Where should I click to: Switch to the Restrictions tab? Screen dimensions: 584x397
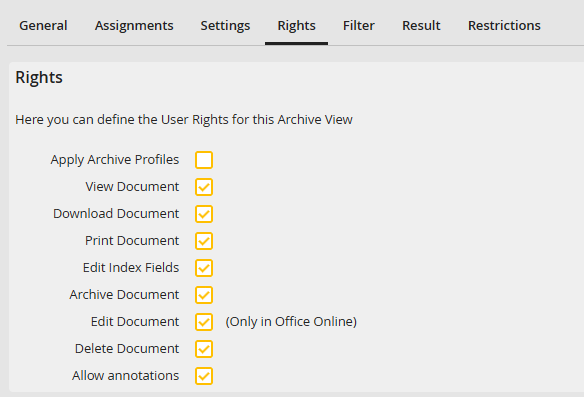pyautogui.click(x=504, y=25)
